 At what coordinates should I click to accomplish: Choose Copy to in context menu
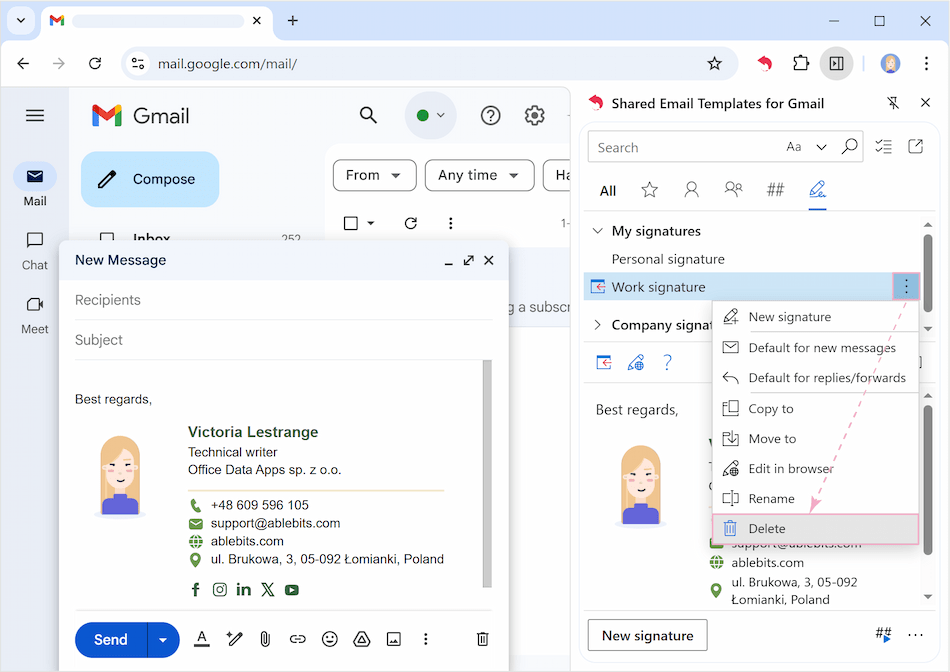point(815,409)
